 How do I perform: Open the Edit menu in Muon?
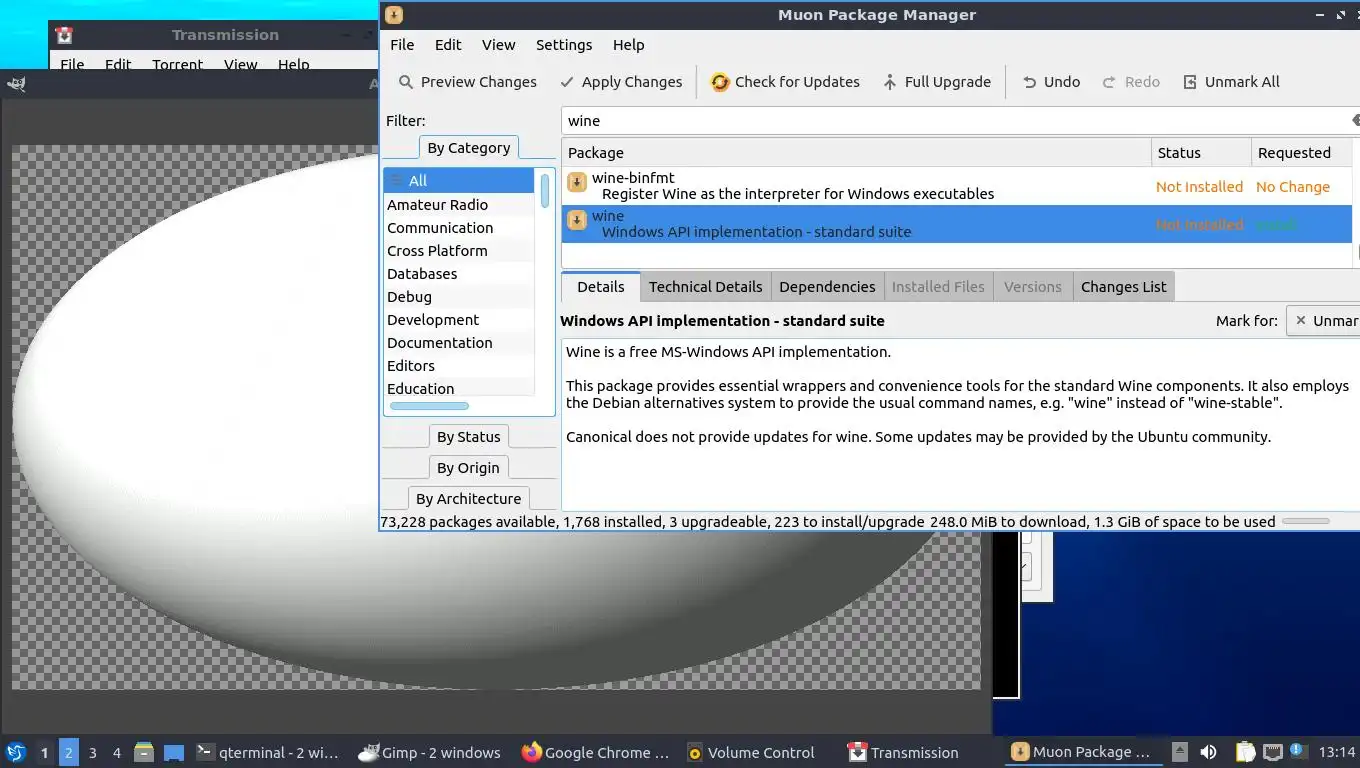coord(448,45)
